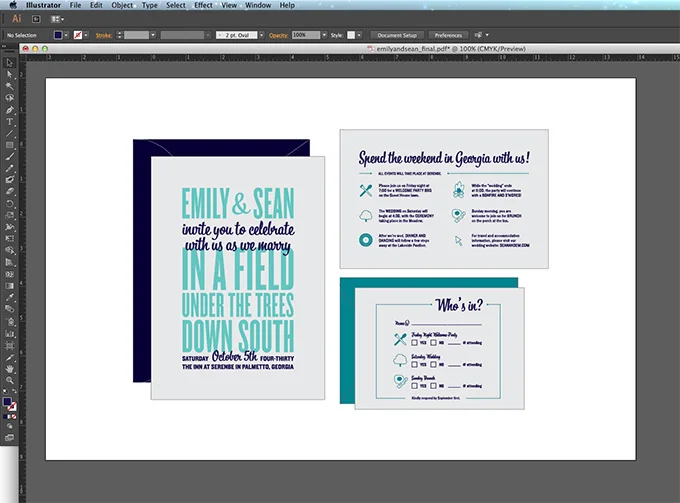Toggle the drawing mode button in toolbar
Image resolution: width=680 pixels, height=503 pixels.
point(10,427)
